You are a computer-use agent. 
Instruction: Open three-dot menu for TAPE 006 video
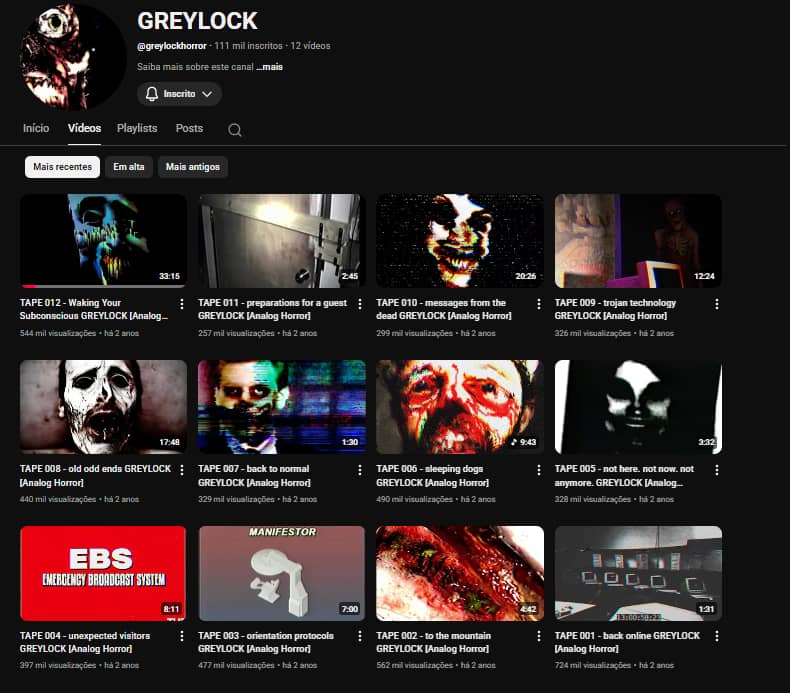point(538,470)
